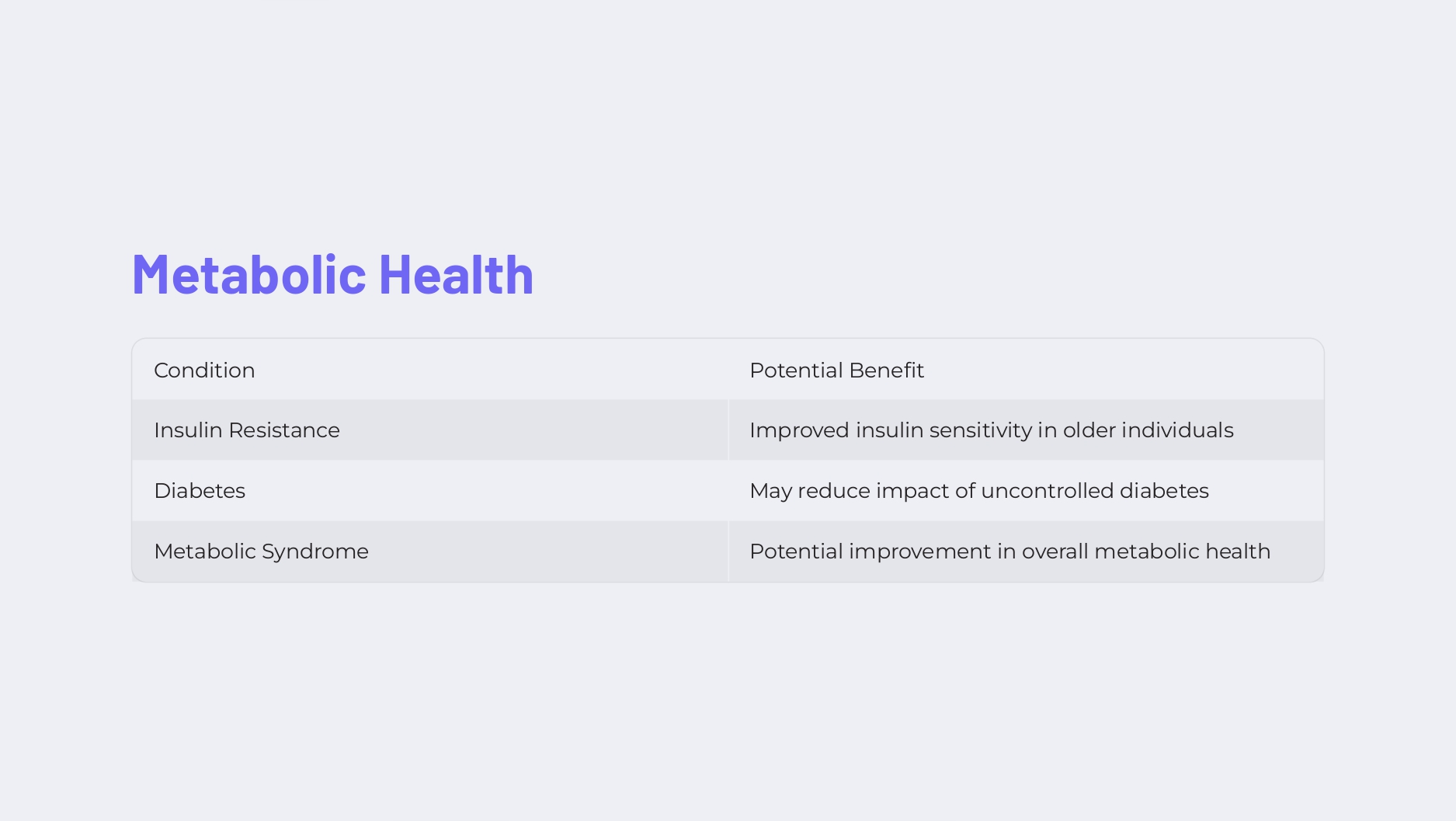Click the Metabolic Health title

click(x=332, y=274)
